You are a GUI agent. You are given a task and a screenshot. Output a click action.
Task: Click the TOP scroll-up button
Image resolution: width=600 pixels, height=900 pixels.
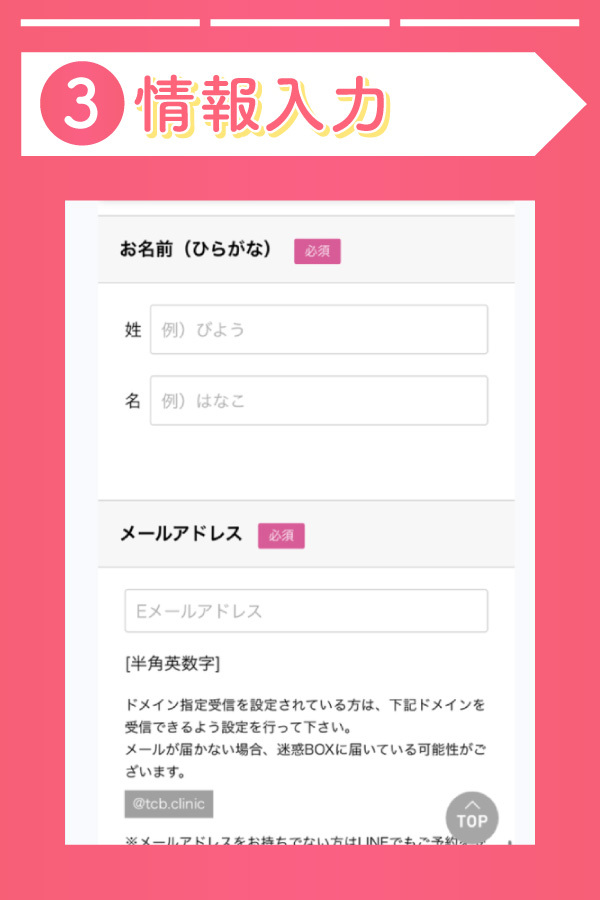471,816
